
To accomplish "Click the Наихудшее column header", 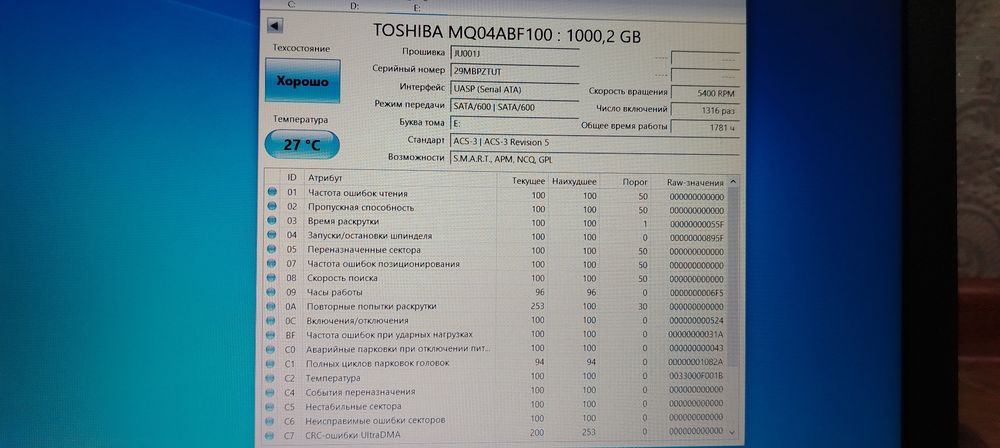I will coord(574,181).
